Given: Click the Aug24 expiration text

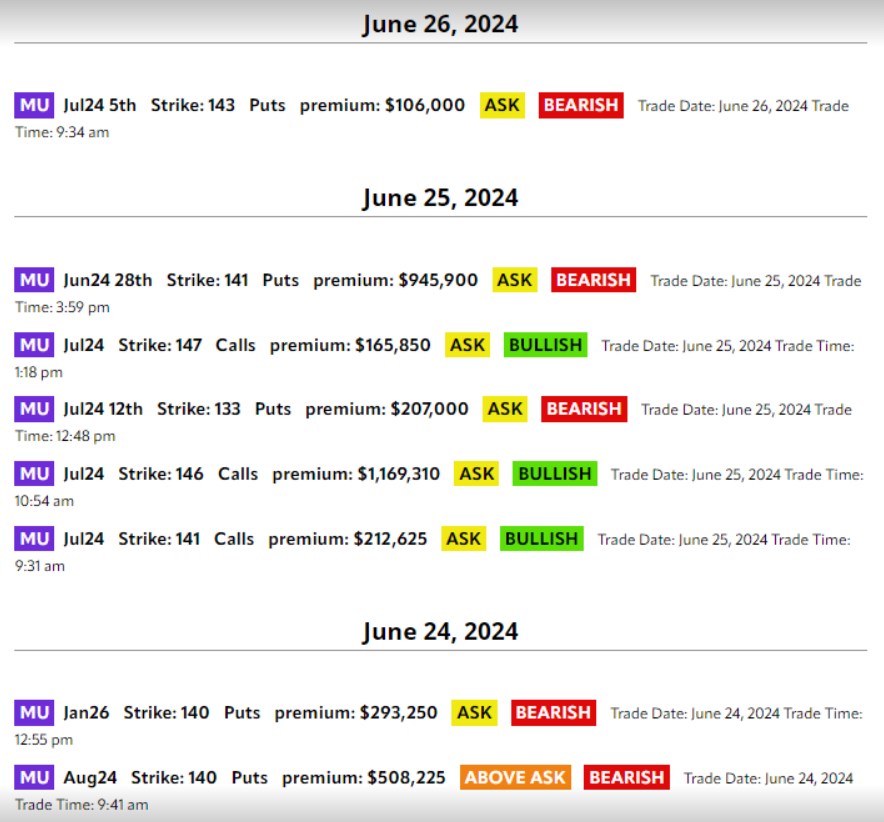Looking at the screenshot, I should (x=90, y=778).
